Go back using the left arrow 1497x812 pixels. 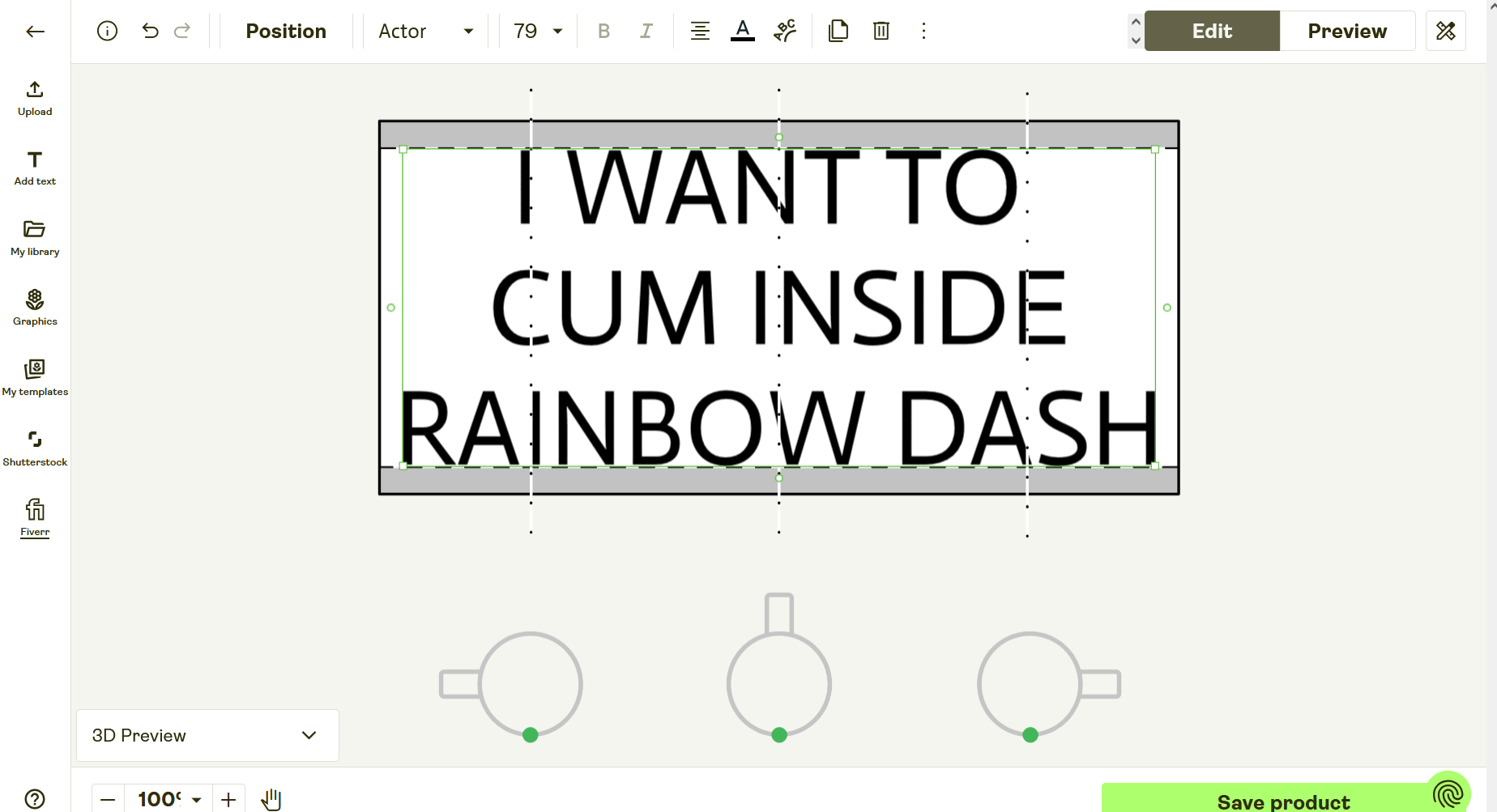pos(35,32)
